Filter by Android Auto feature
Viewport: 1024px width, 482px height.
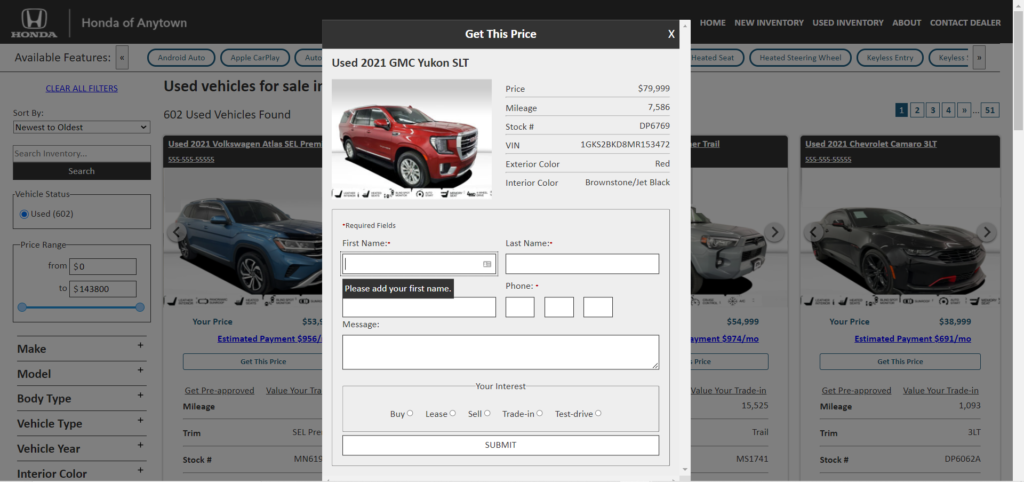point(182,57)
